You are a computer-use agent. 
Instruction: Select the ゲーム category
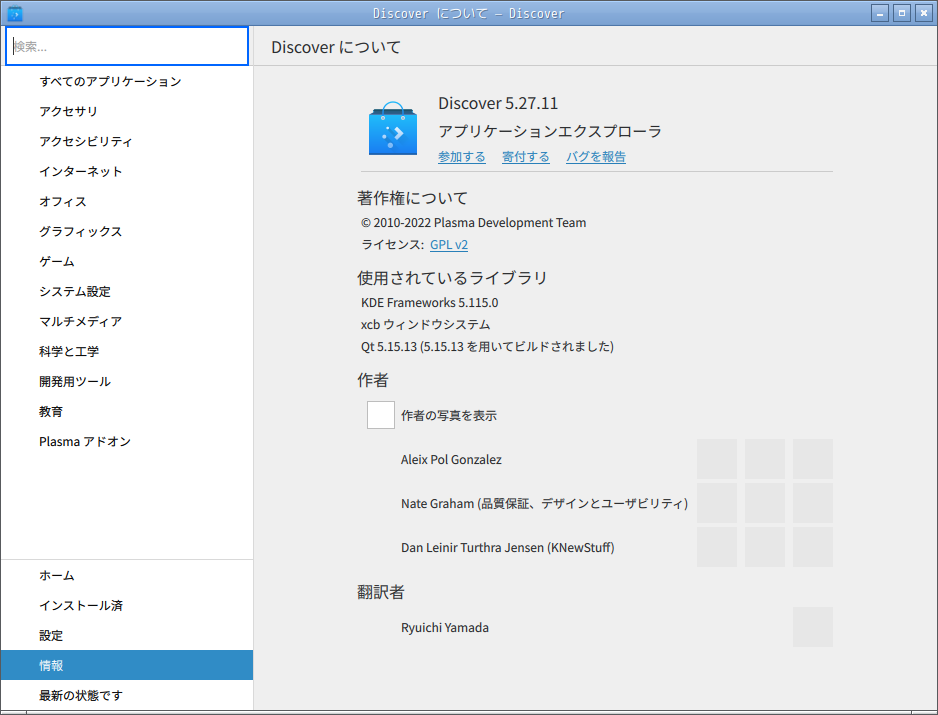pos(127,261)
